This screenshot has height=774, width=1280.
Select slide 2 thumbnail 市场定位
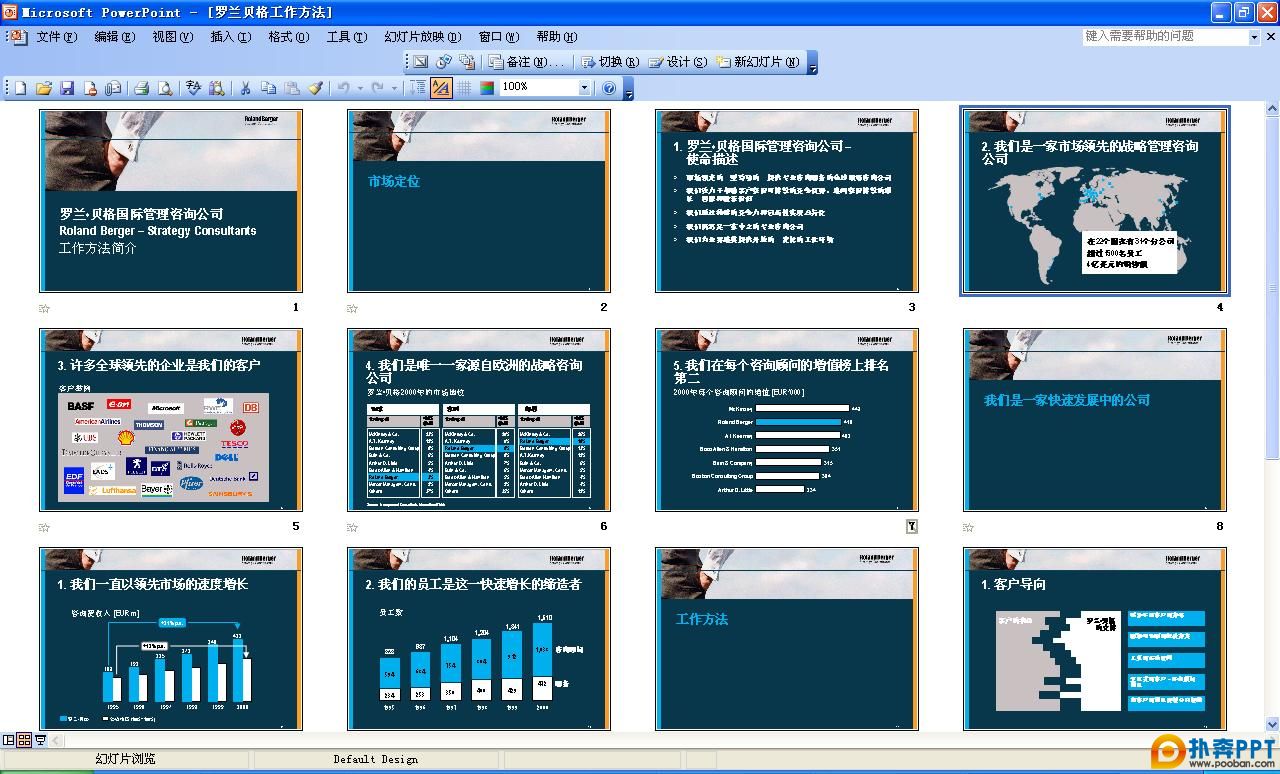click(479, 201)
